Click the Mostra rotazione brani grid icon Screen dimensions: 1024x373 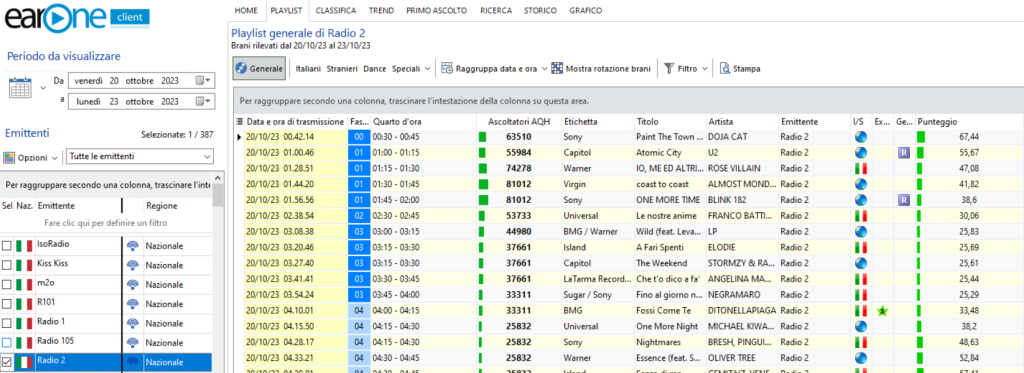click(557, 68)
